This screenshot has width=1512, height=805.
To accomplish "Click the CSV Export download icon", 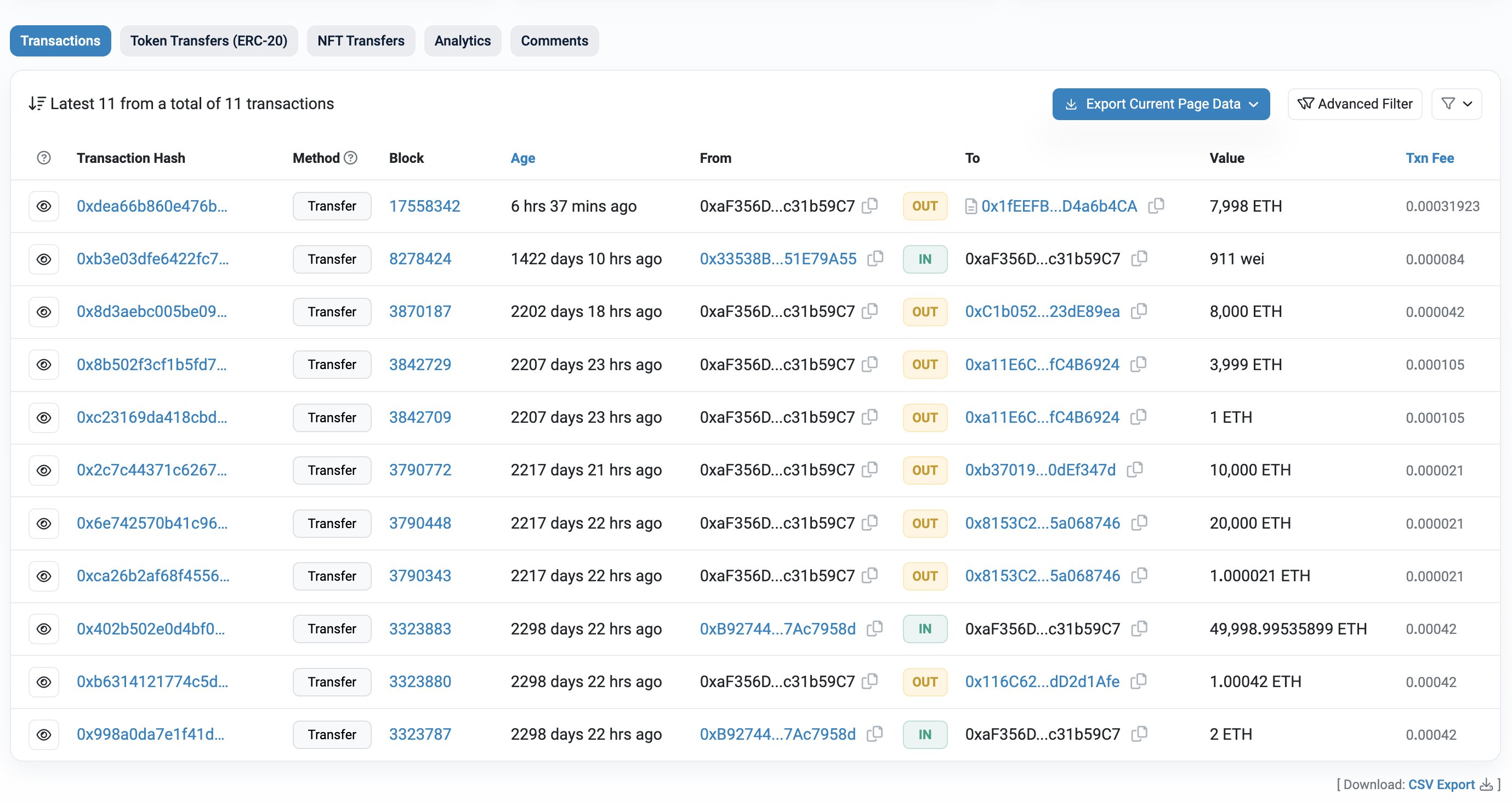I will [x=1486, y=785].
